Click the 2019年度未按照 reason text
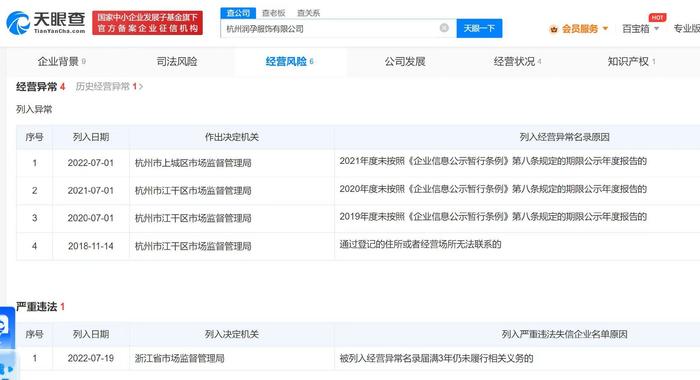700x380 pixels. pyautogui.click(x=493, y=217)
